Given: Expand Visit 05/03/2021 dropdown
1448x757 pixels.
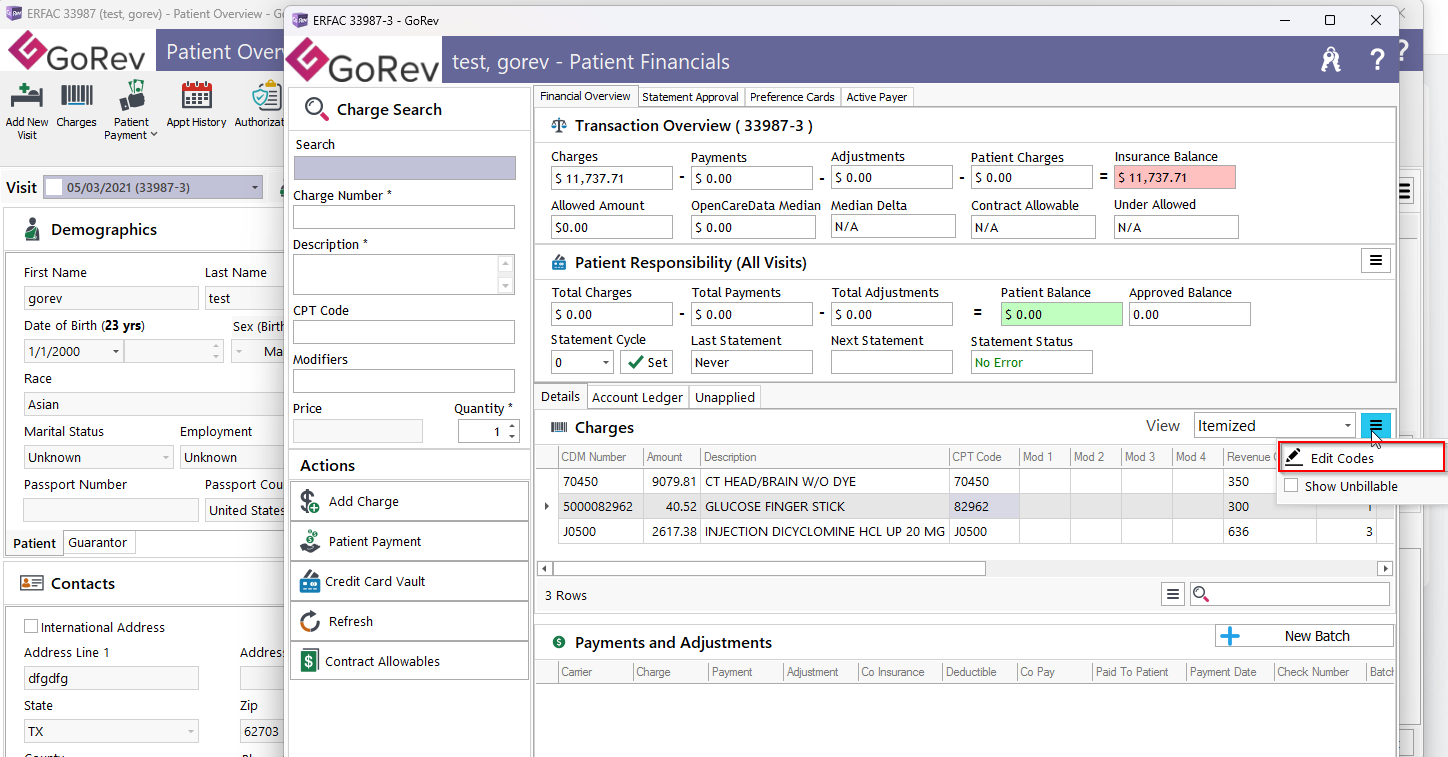Looking at the screenshot, I should pyautogui.click(x=255, y=188).
